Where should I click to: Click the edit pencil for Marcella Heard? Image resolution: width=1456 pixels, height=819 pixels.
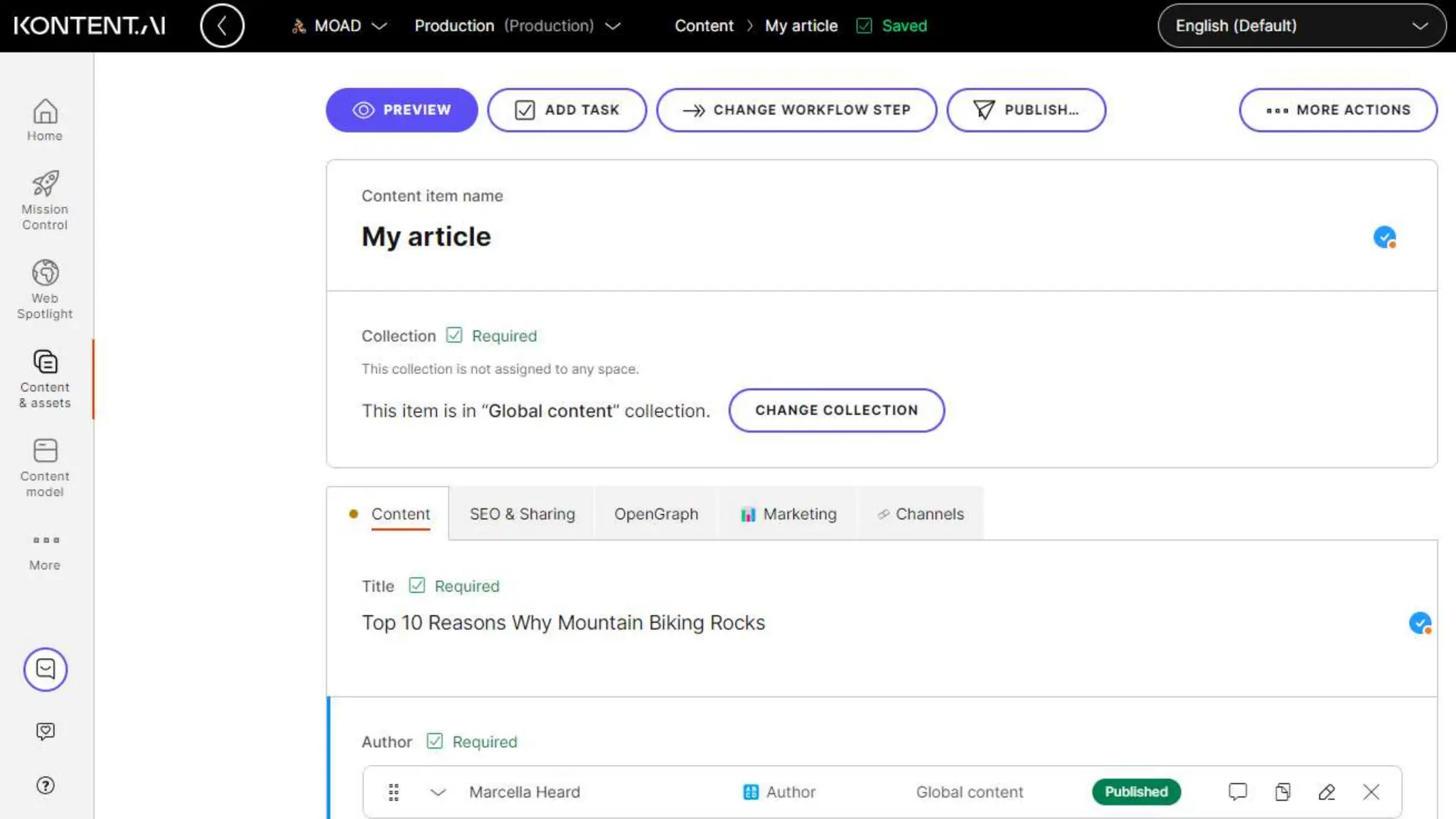point(1327,791)
